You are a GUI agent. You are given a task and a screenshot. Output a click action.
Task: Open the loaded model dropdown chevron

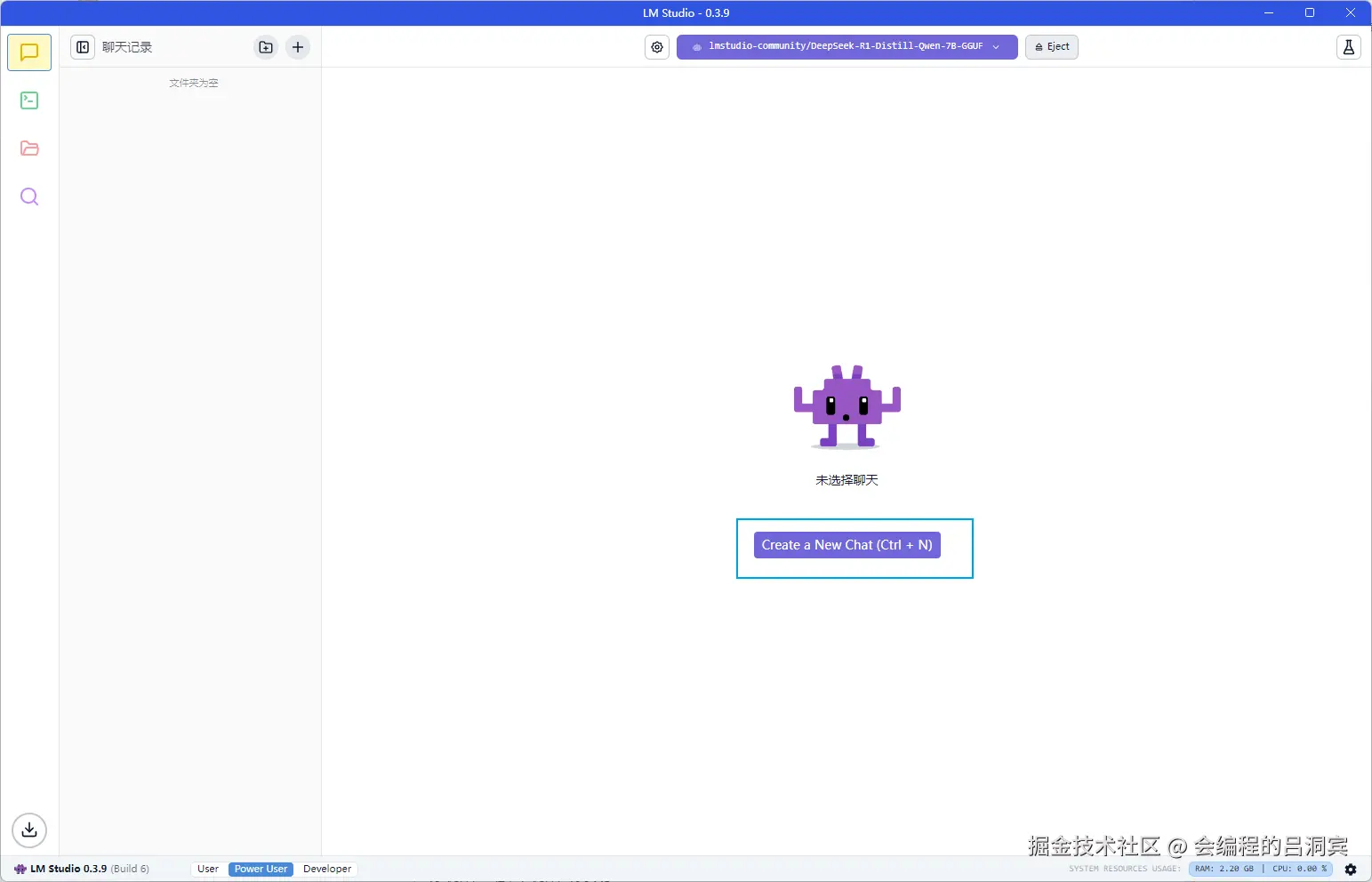[995, 46]
